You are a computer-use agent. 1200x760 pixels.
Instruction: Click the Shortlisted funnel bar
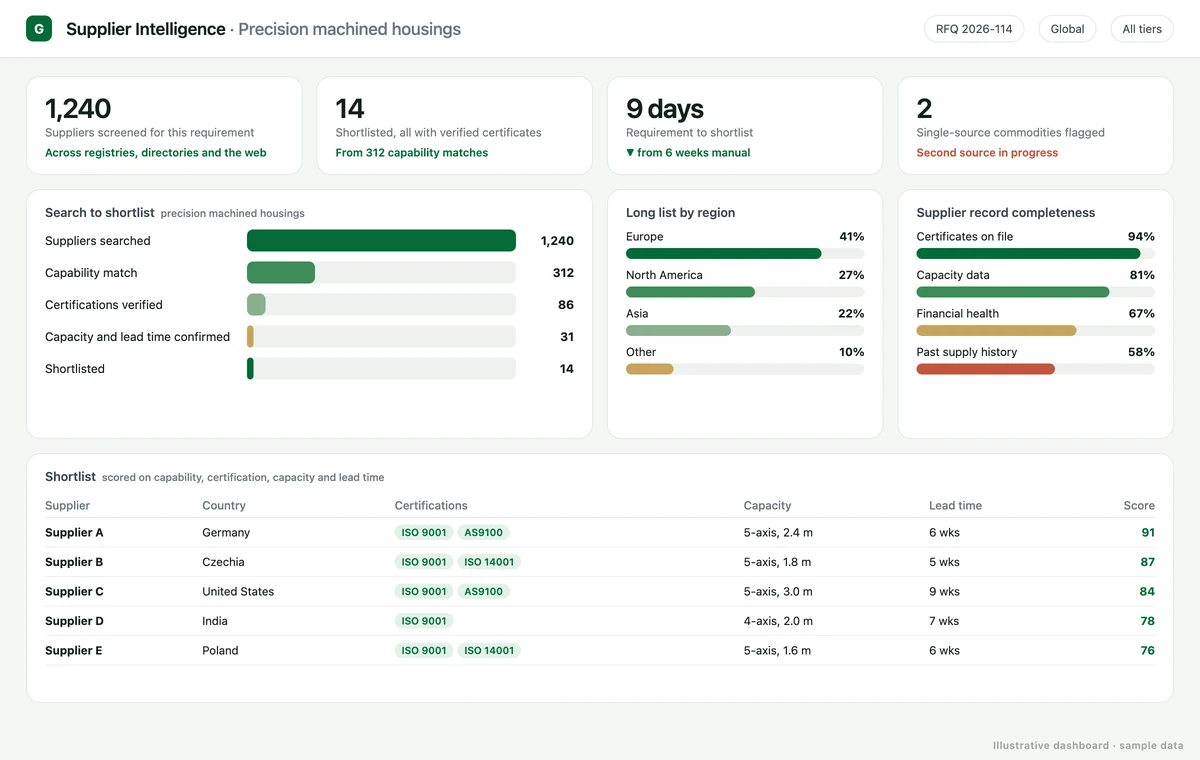(x=381, y=369)
